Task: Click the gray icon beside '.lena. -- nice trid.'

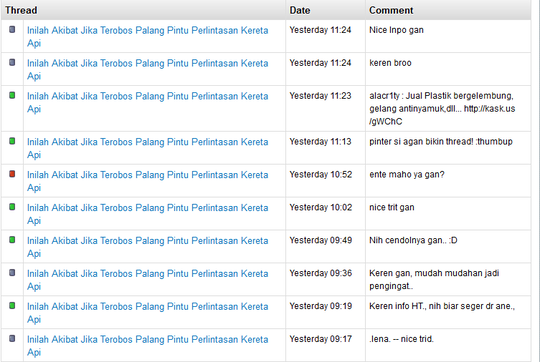Action: coord(12,339)
